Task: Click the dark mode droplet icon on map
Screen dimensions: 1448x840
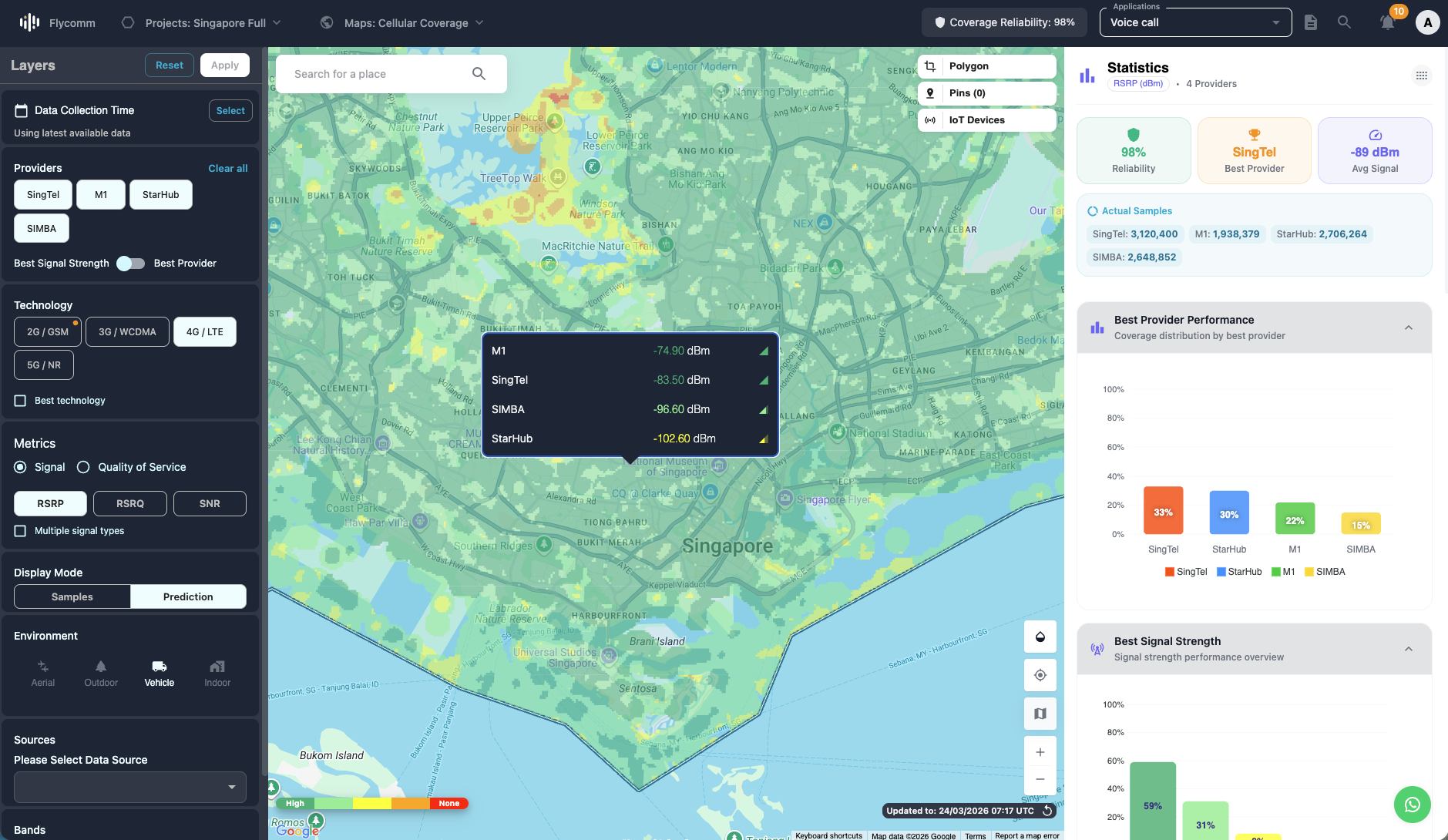Action: pyautogui.click(x=1040, y=637)
